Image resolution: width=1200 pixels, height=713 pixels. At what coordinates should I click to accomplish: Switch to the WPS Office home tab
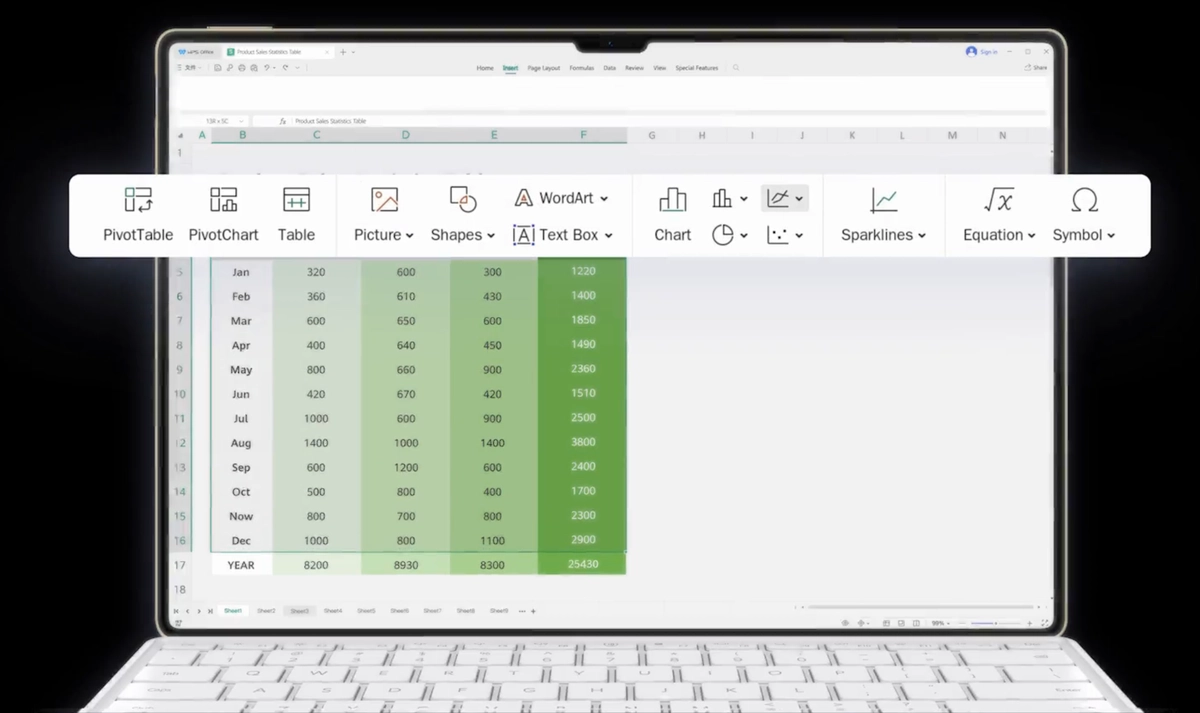click(x=196, y=51)
